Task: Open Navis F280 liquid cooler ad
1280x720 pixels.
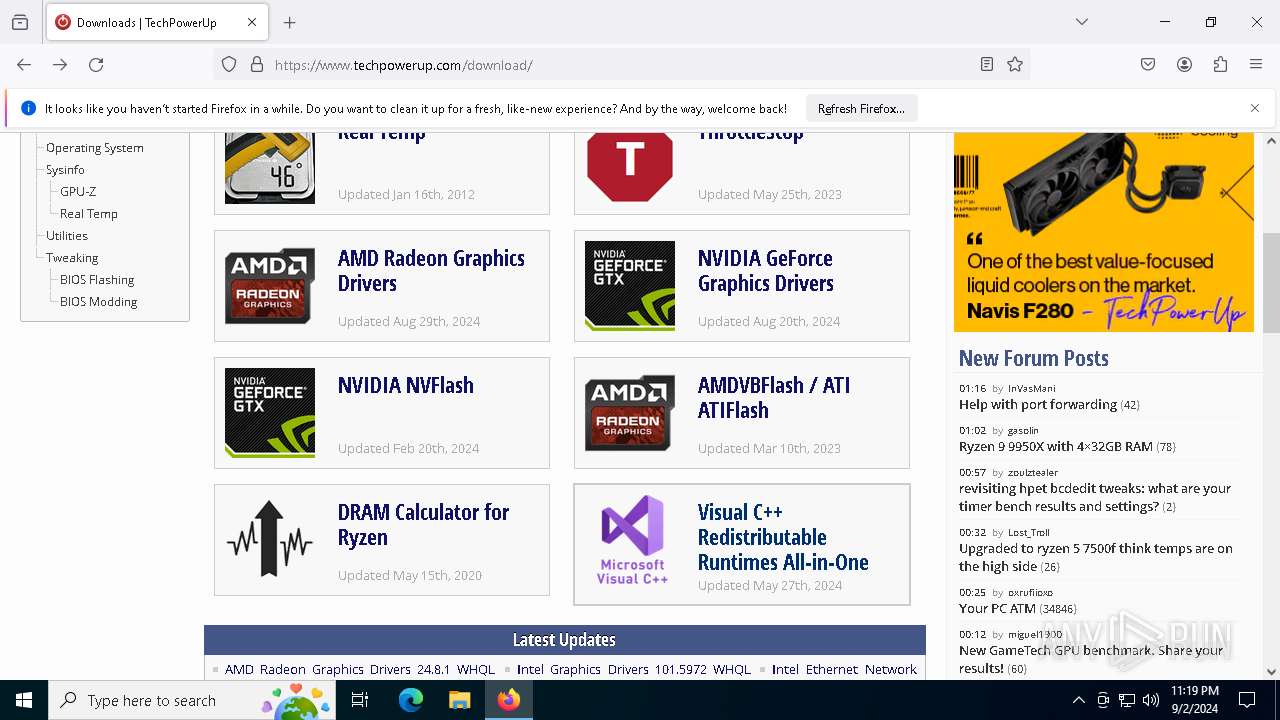Action: 1104,232
